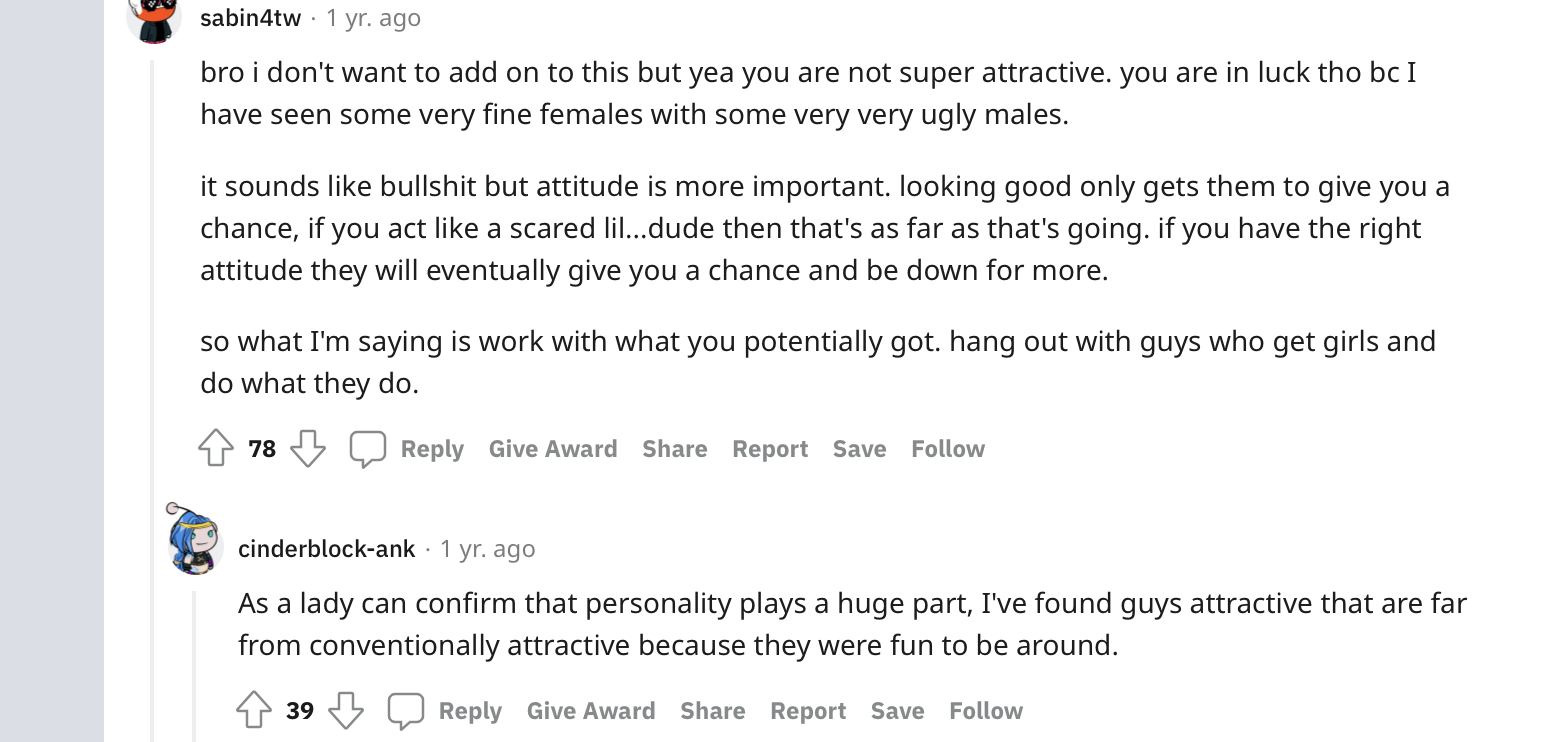1564x742 pixels.
Task: Share sabin4tw's comment
Action: coord(675,449)
